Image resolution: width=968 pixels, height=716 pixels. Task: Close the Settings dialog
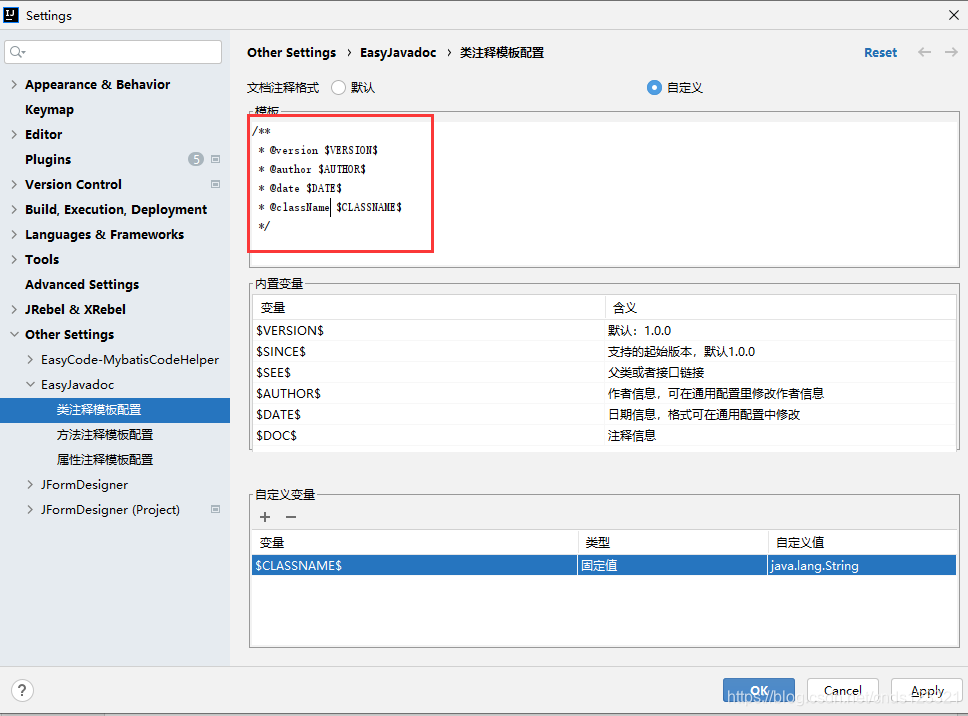coord(953,15)
